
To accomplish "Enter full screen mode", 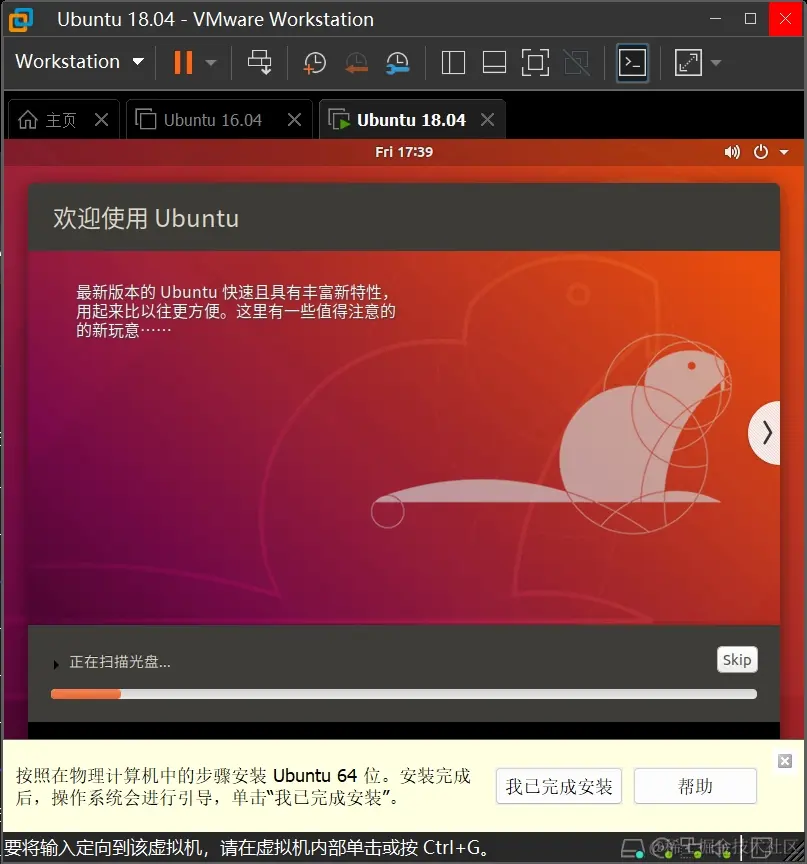I will point(535,62).
